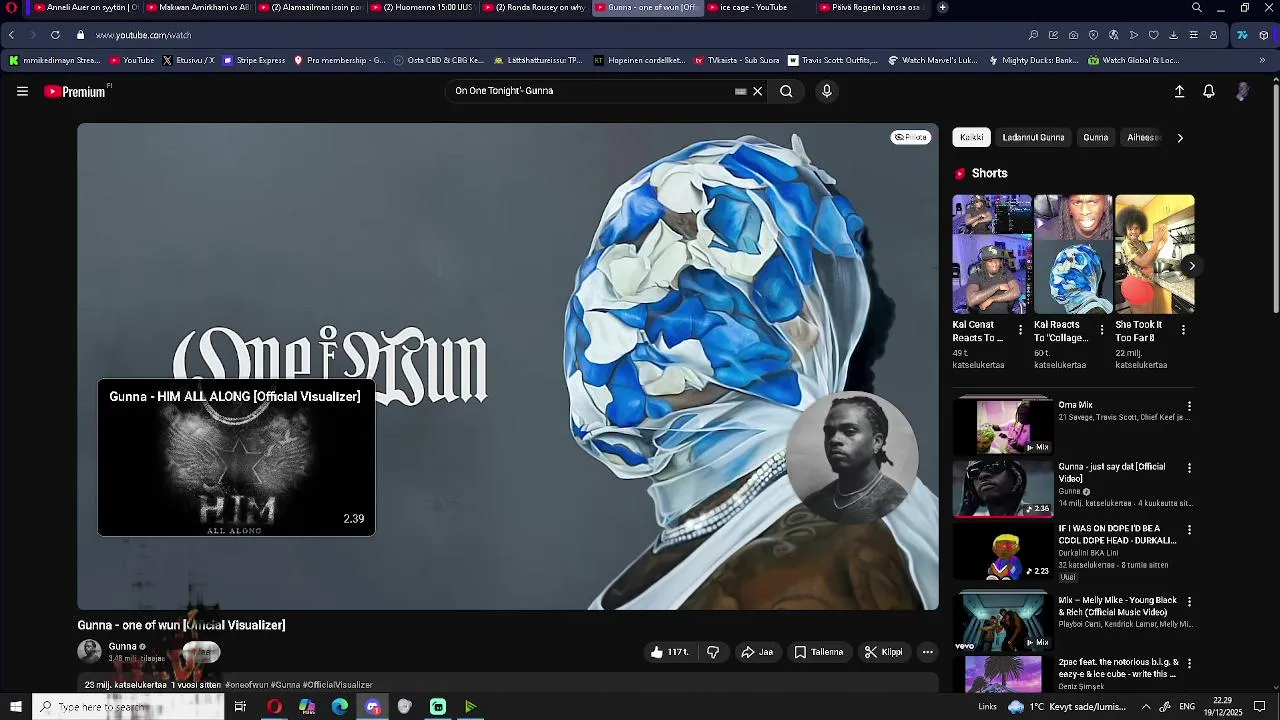Viewport: 1280px width, 720px height.
Task: Click the Piilota overlay button on video
Action: (911, 137)
